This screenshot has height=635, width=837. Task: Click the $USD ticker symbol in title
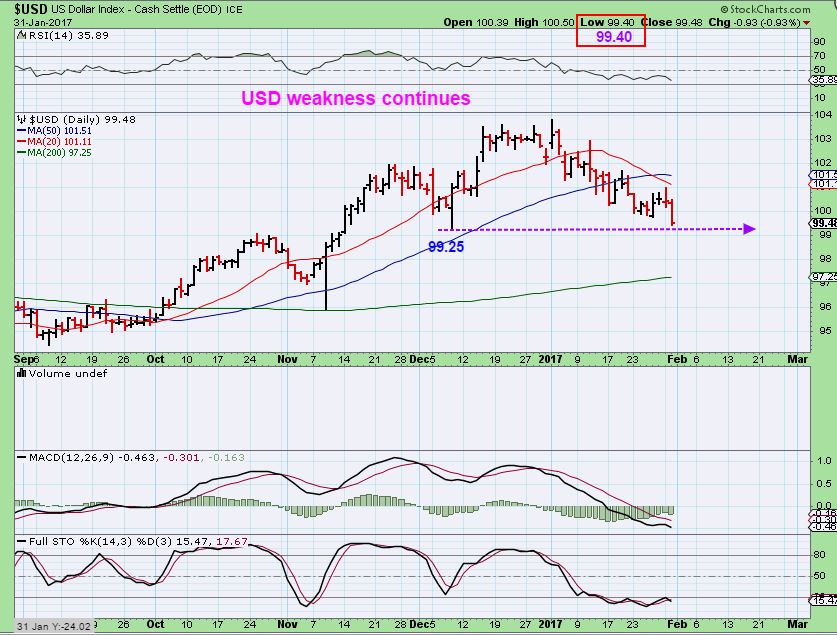click(x=31, y=9)
